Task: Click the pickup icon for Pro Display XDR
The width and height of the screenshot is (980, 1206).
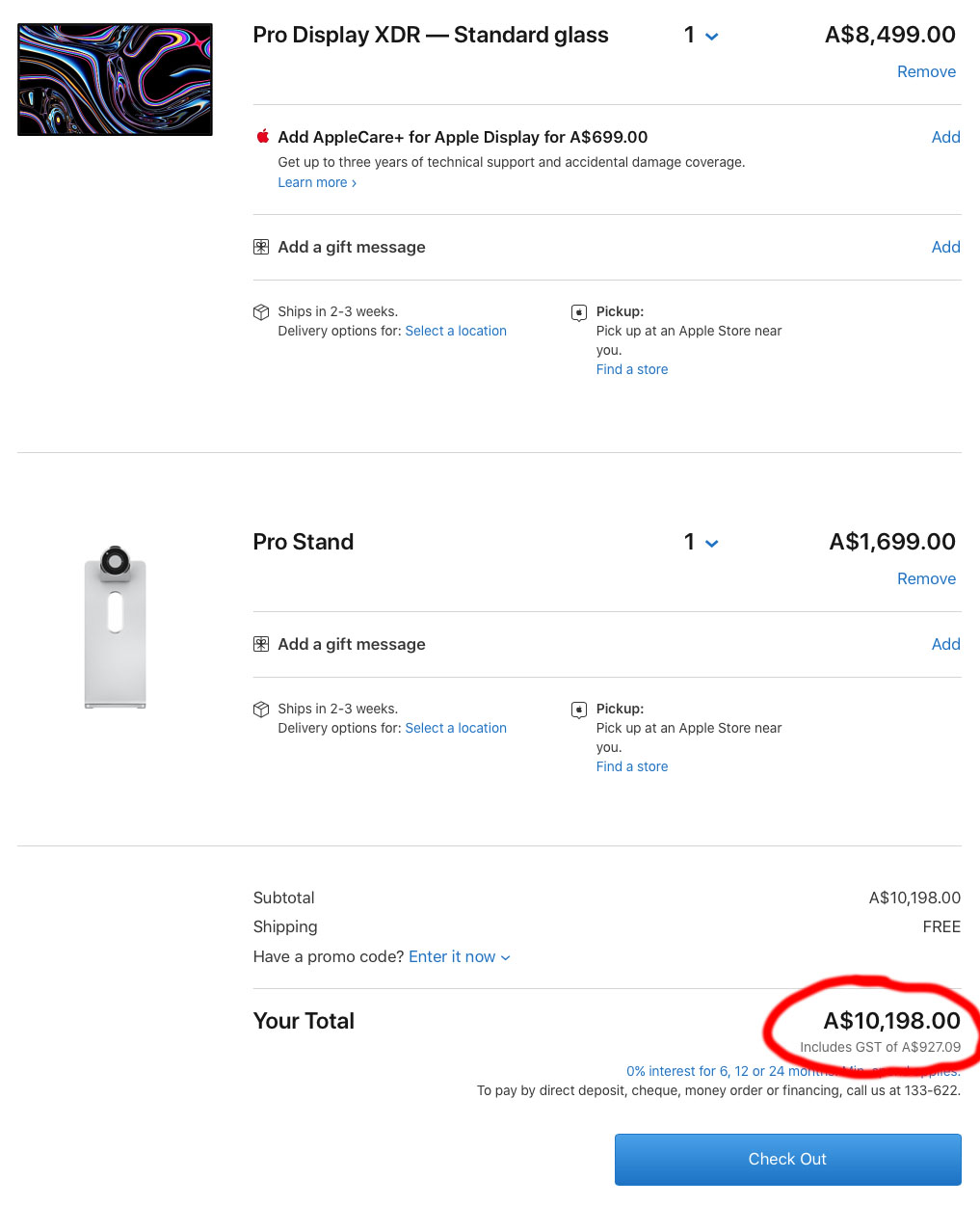Action: tap(579, 312)
